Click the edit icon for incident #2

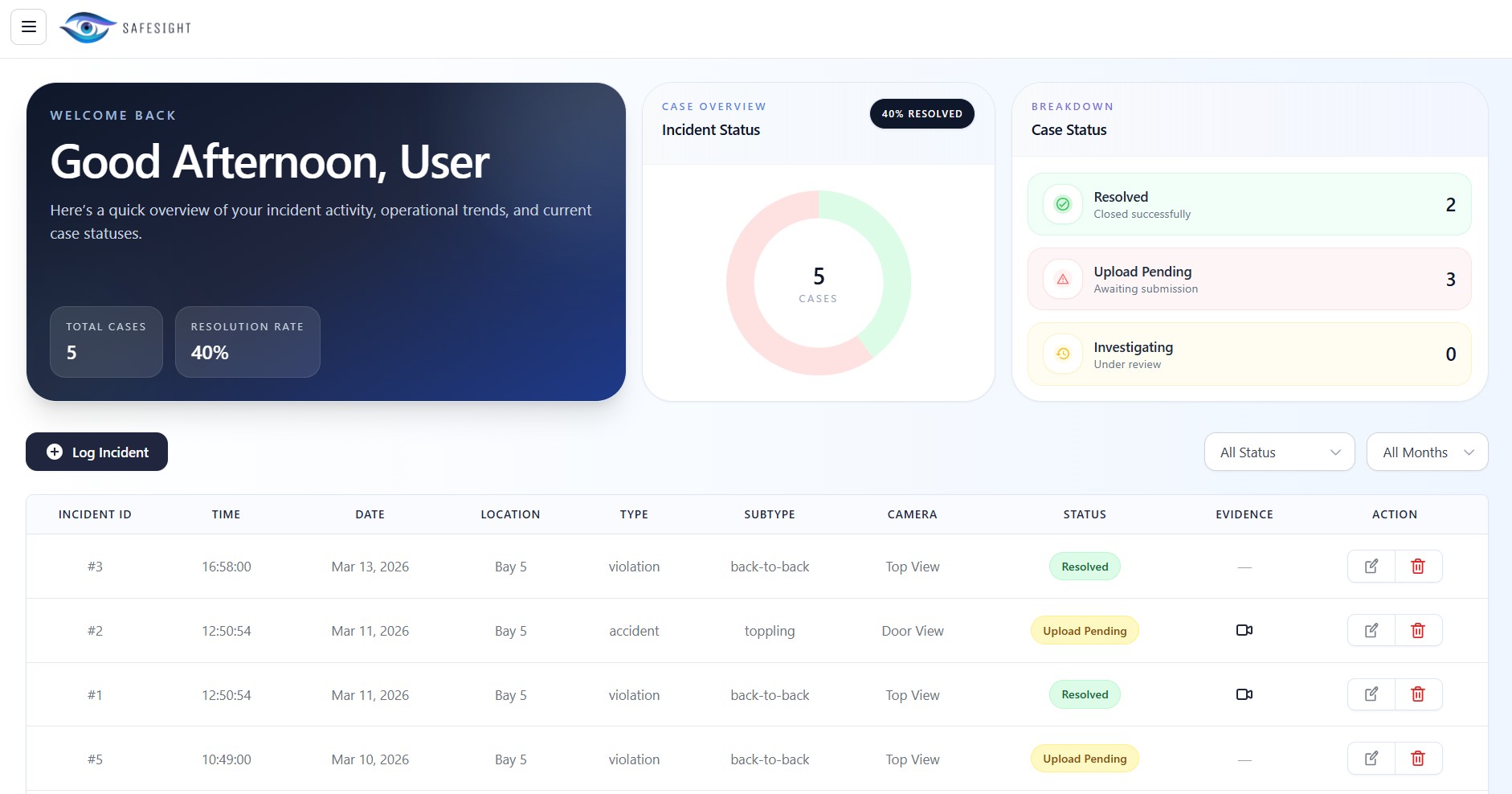pos(1371,631)
